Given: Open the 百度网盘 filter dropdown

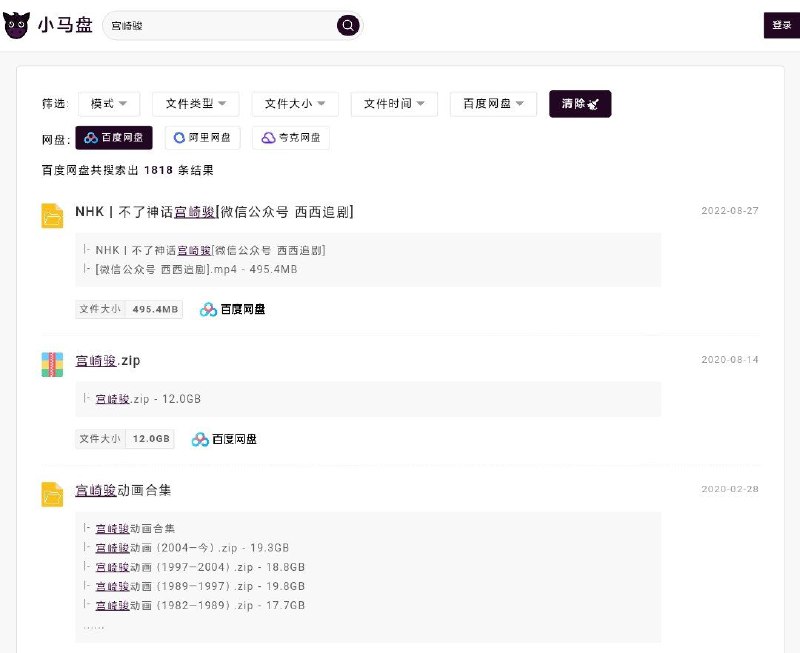Looking at the screenshot, I should point(493,104).
